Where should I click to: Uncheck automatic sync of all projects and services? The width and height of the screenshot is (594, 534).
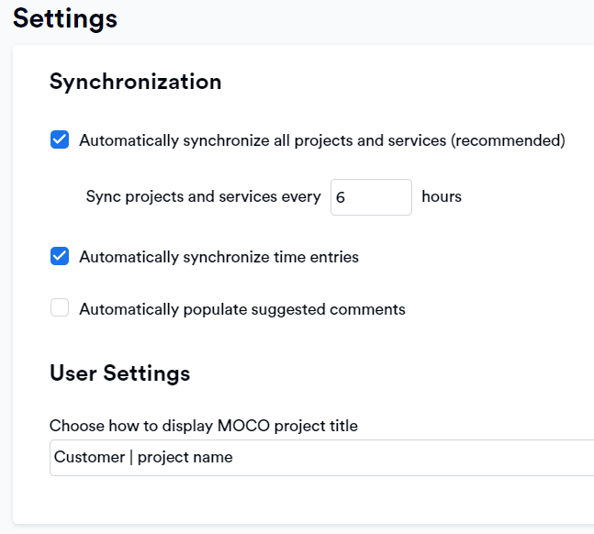[x=59, y=140]
